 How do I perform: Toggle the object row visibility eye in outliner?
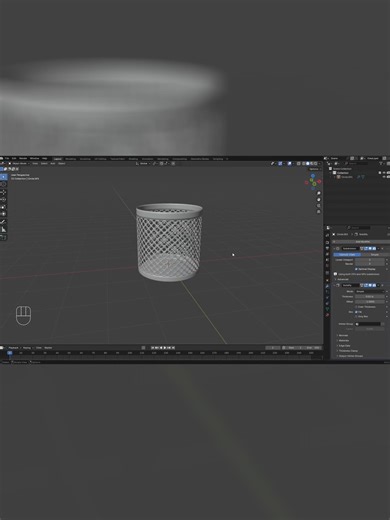pos(384,177)
